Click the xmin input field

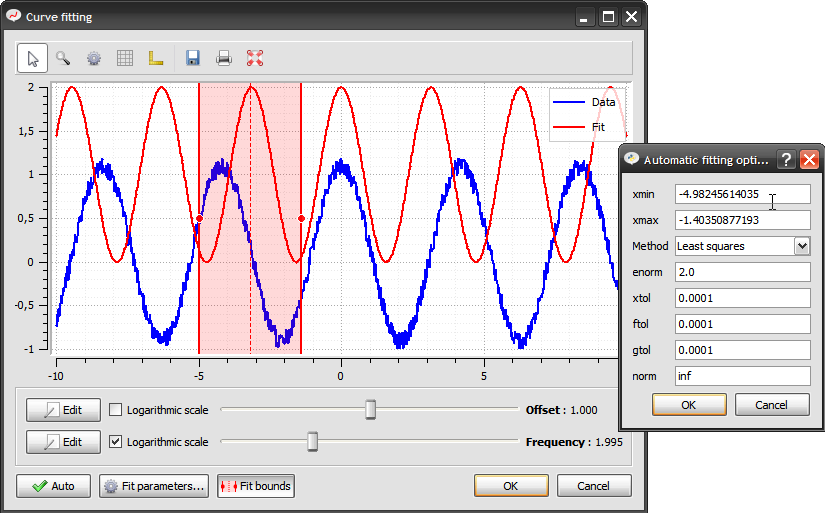click(742, 194)
